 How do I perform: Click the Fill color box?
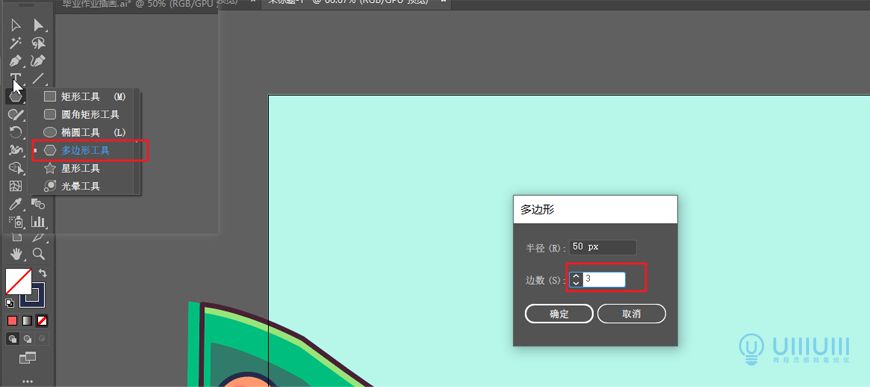pos(18,282)
